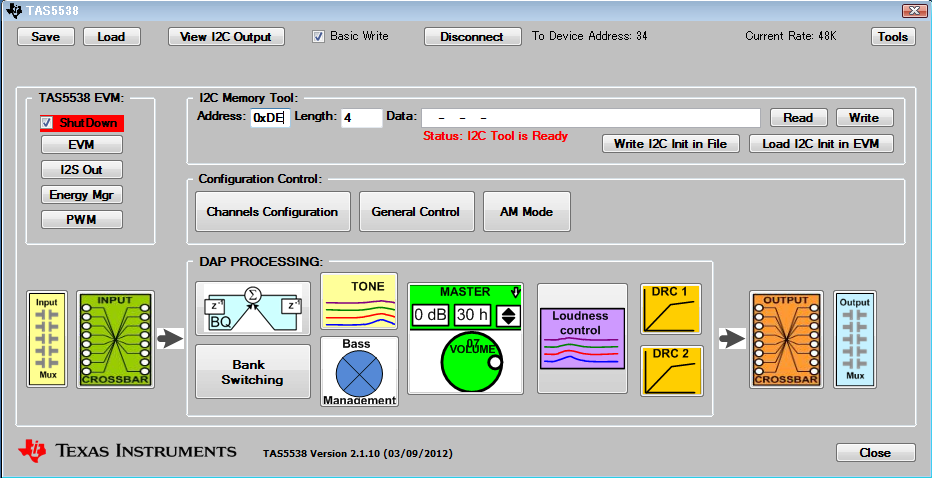This screenshot has width=932, height=478.
Task: Click Write I2C Init in File
Action: [670, 144]
